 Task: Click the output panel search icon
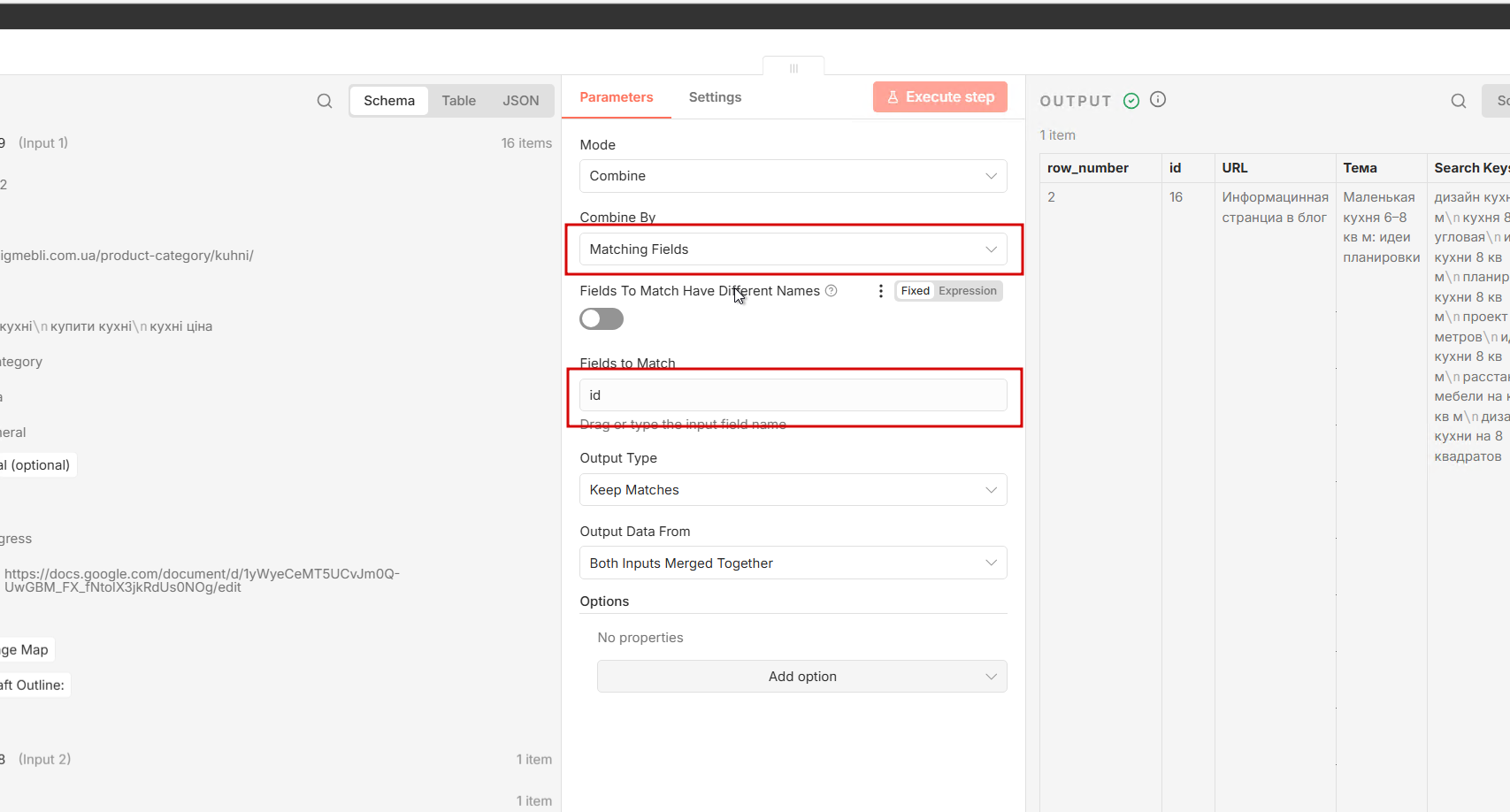(1459, 101)
